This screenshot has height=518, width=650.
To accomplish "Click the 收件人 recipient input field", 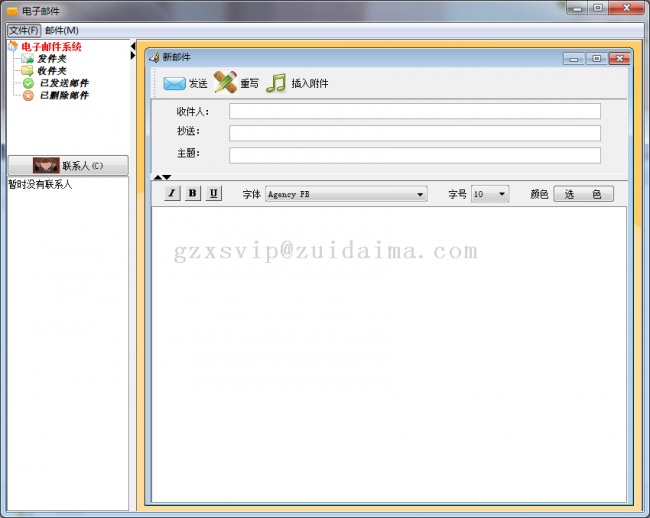I will [x=414, y=111].
